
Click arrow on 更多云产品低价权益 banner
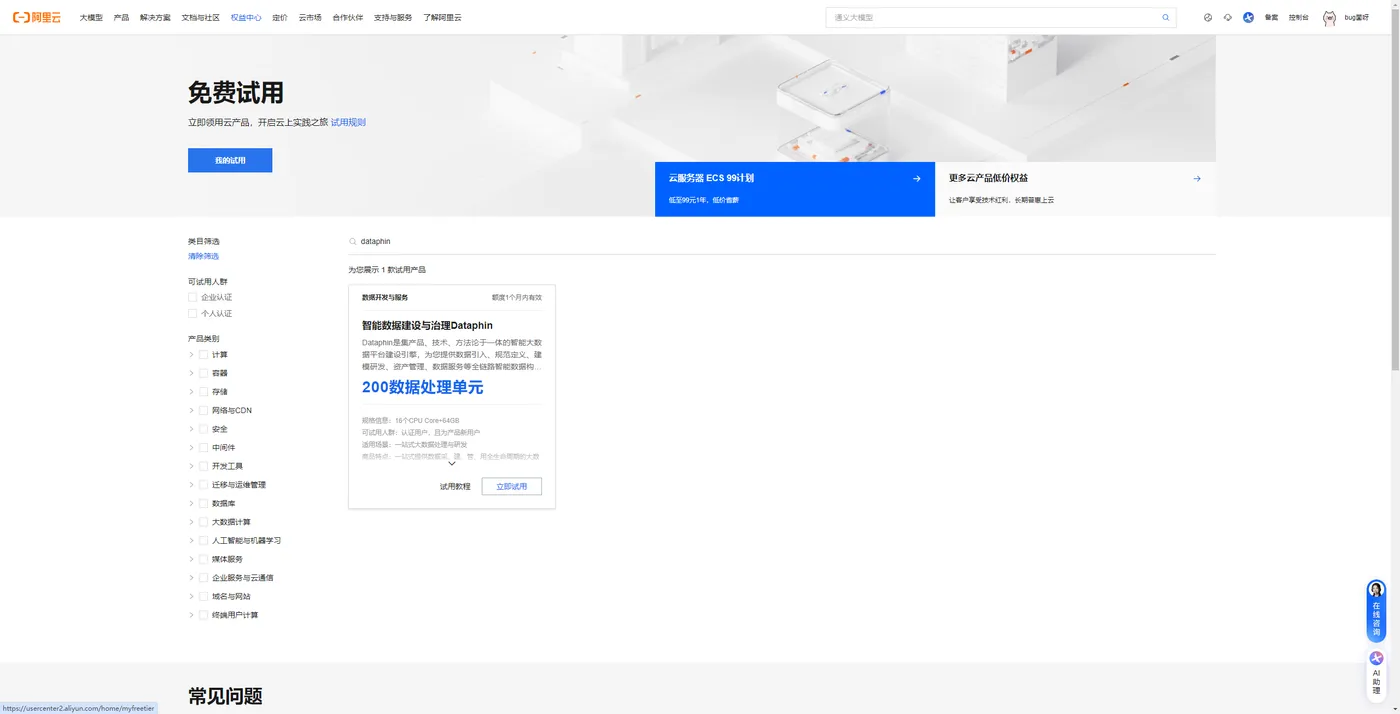[1197, 178]
